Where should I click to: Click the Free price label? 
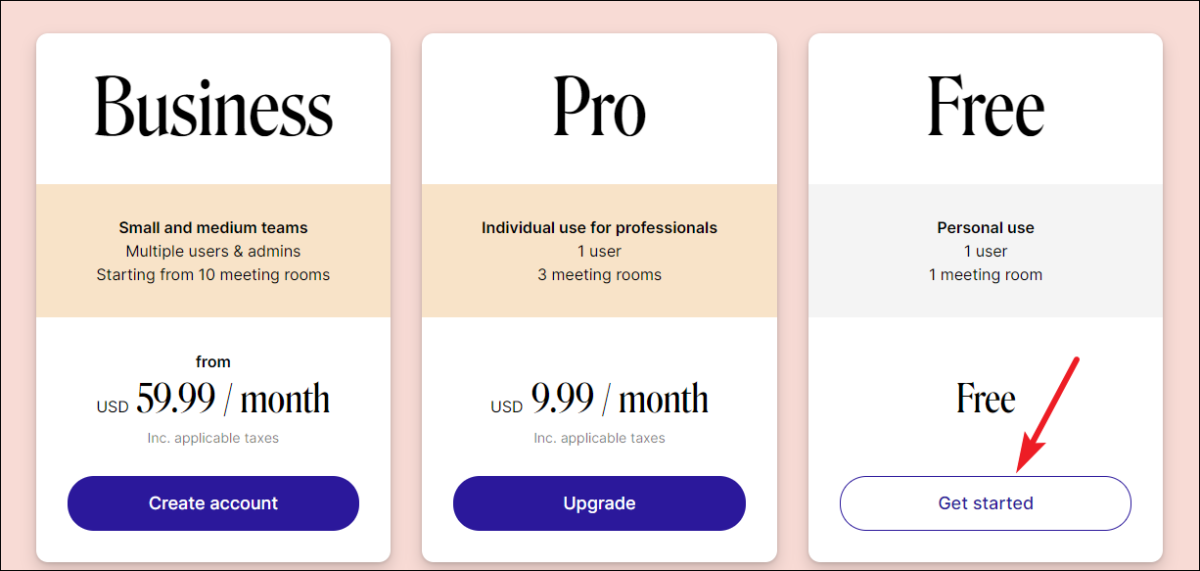985,399
